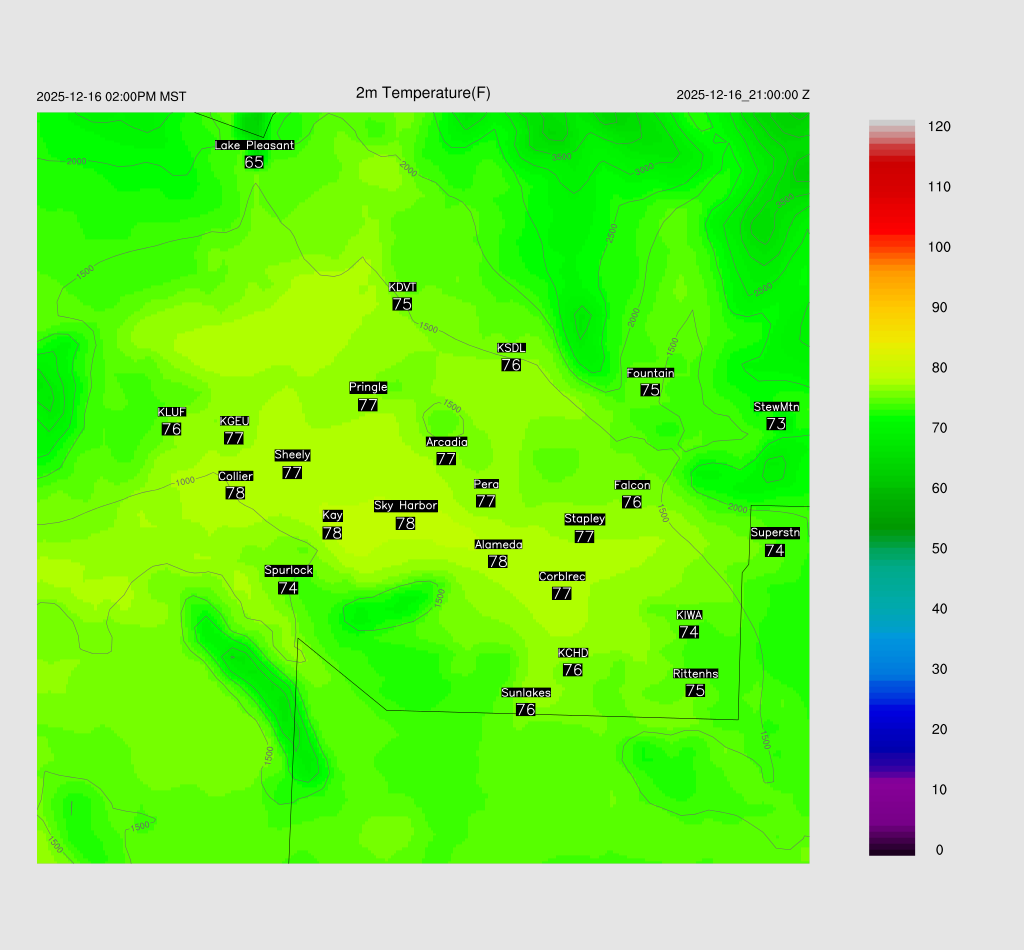Viewport: 1024px width, 950px height.
Task: Click the Fountain station label
Action: [x=650, y=373]
